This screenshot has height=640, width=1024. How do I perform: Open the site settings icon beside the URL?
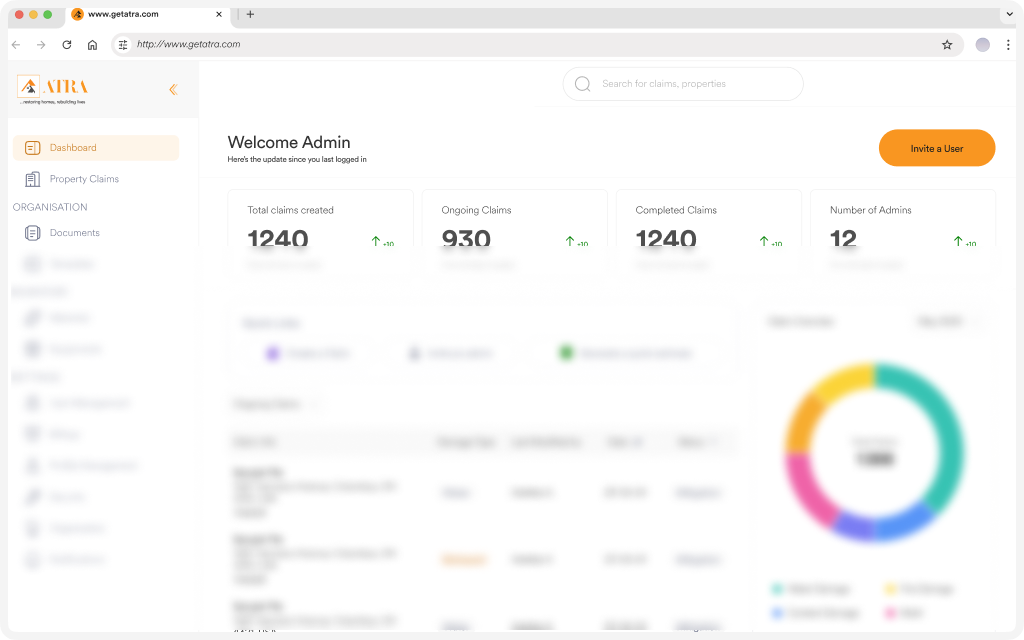click(123, 45)
